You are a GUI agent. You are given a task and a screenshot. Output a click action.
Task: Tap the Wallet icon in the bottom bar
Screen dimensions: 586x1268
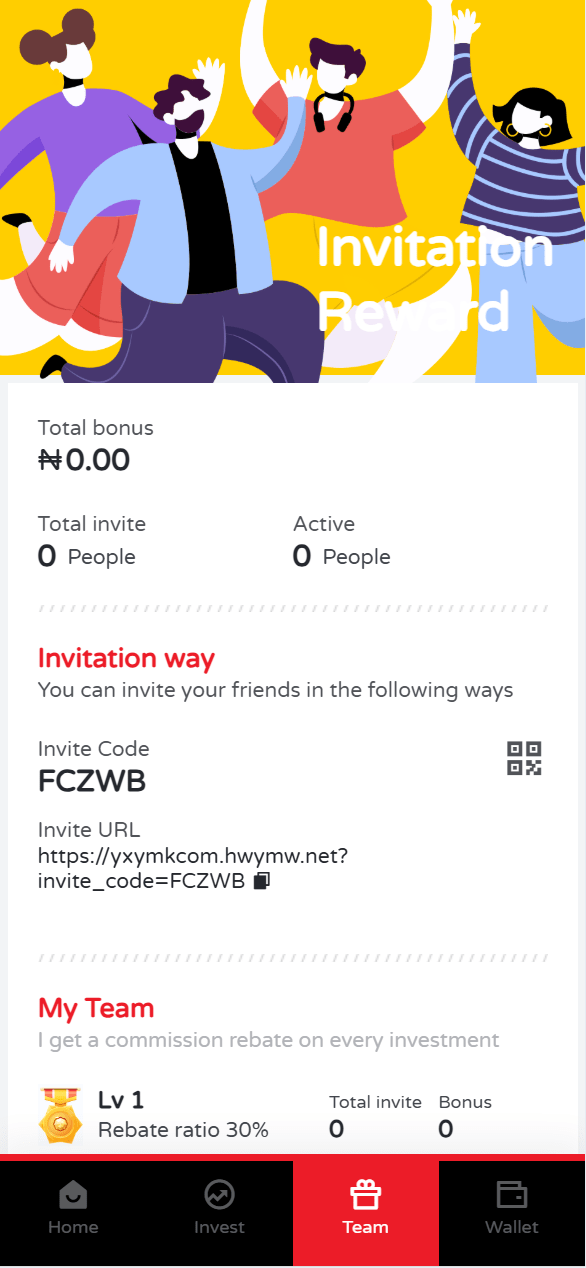[x=512, y=1194]
